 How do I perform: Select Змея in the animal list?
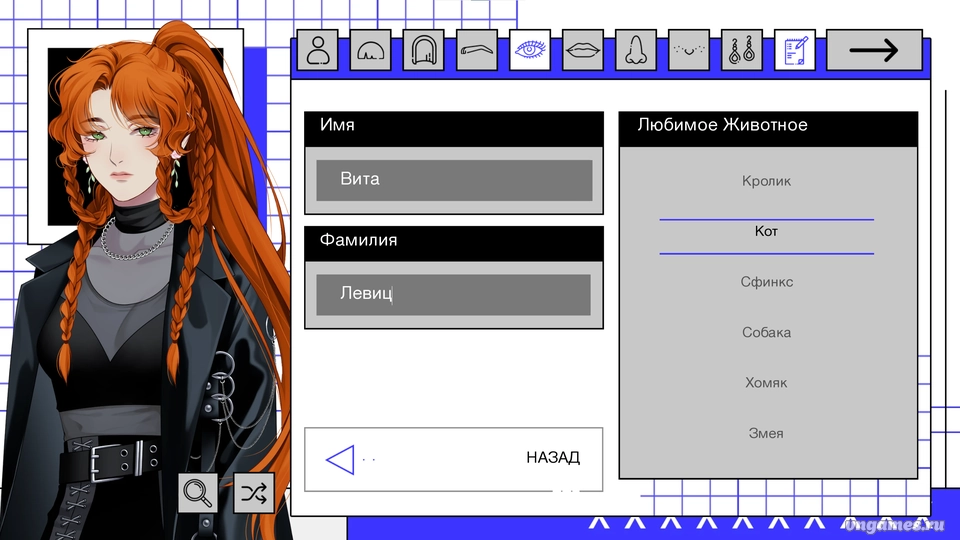pos(767,433)
